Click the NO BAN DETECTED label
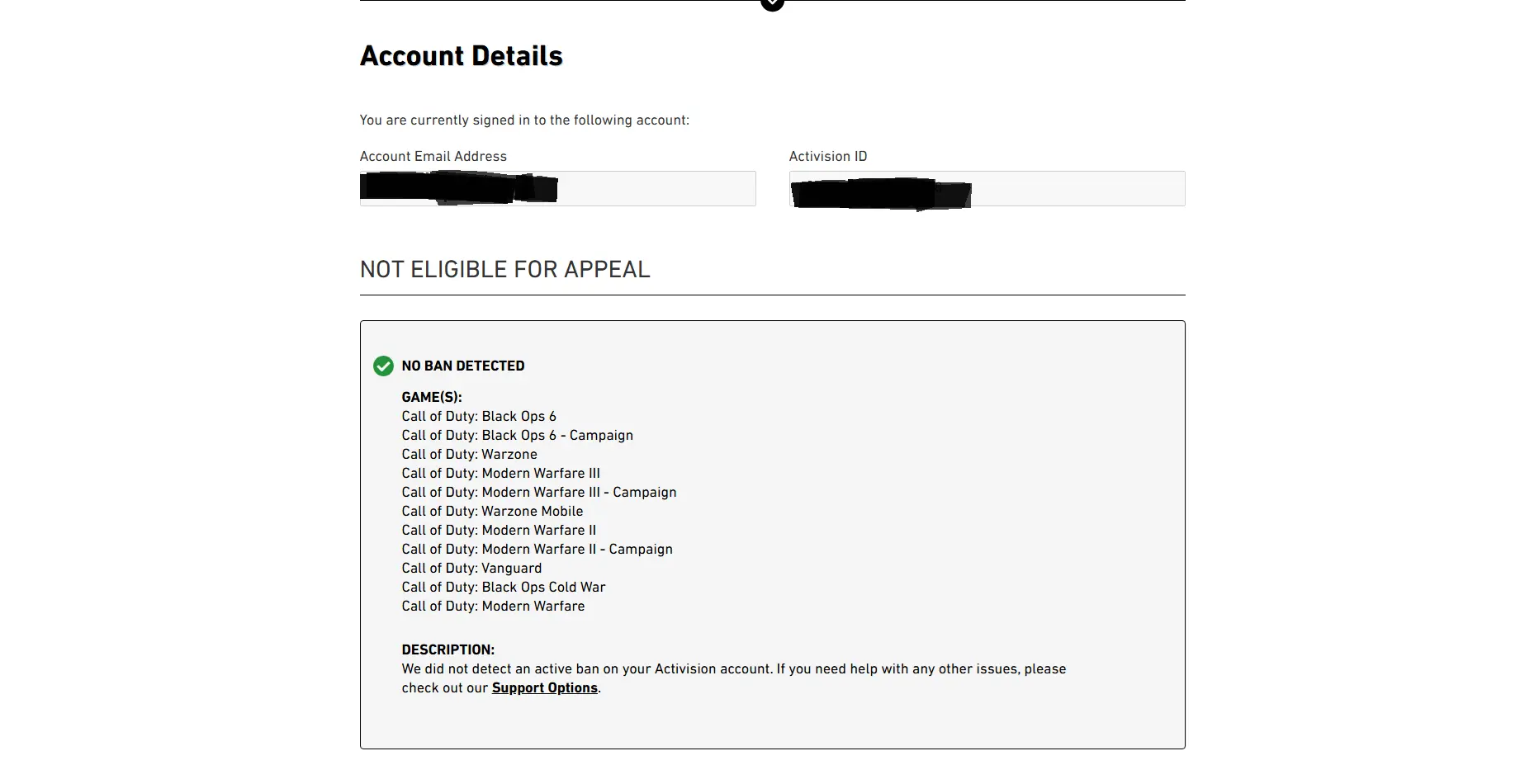The image size is (1539, 784). coord(462,366)
